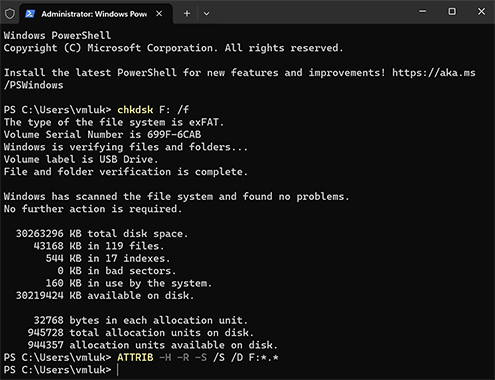
Task: Close the PowerShell tab with its X
Action: pyautogui.click(x=159, y=14)
